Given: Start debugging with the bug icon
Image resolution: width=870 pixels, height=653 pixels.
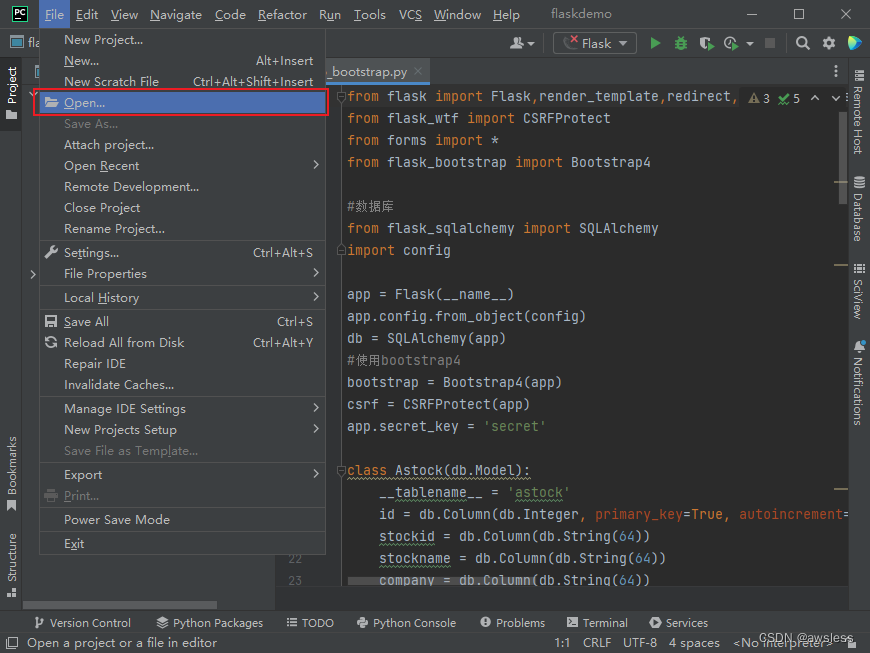Looking at the screenshot, I should pos(681,42).
